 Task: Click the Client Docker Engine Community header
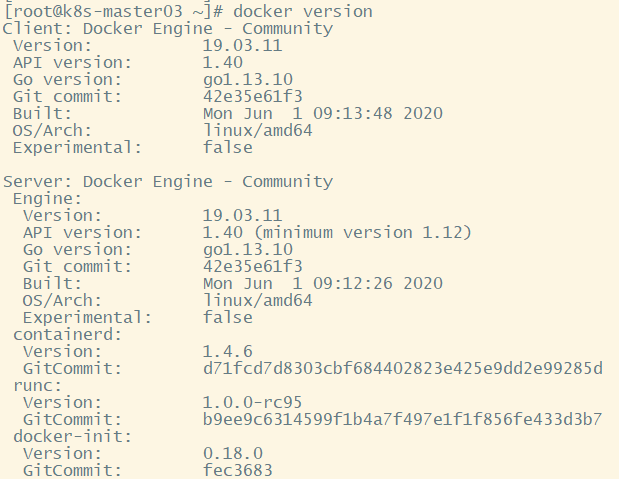[x=168, y=29]
